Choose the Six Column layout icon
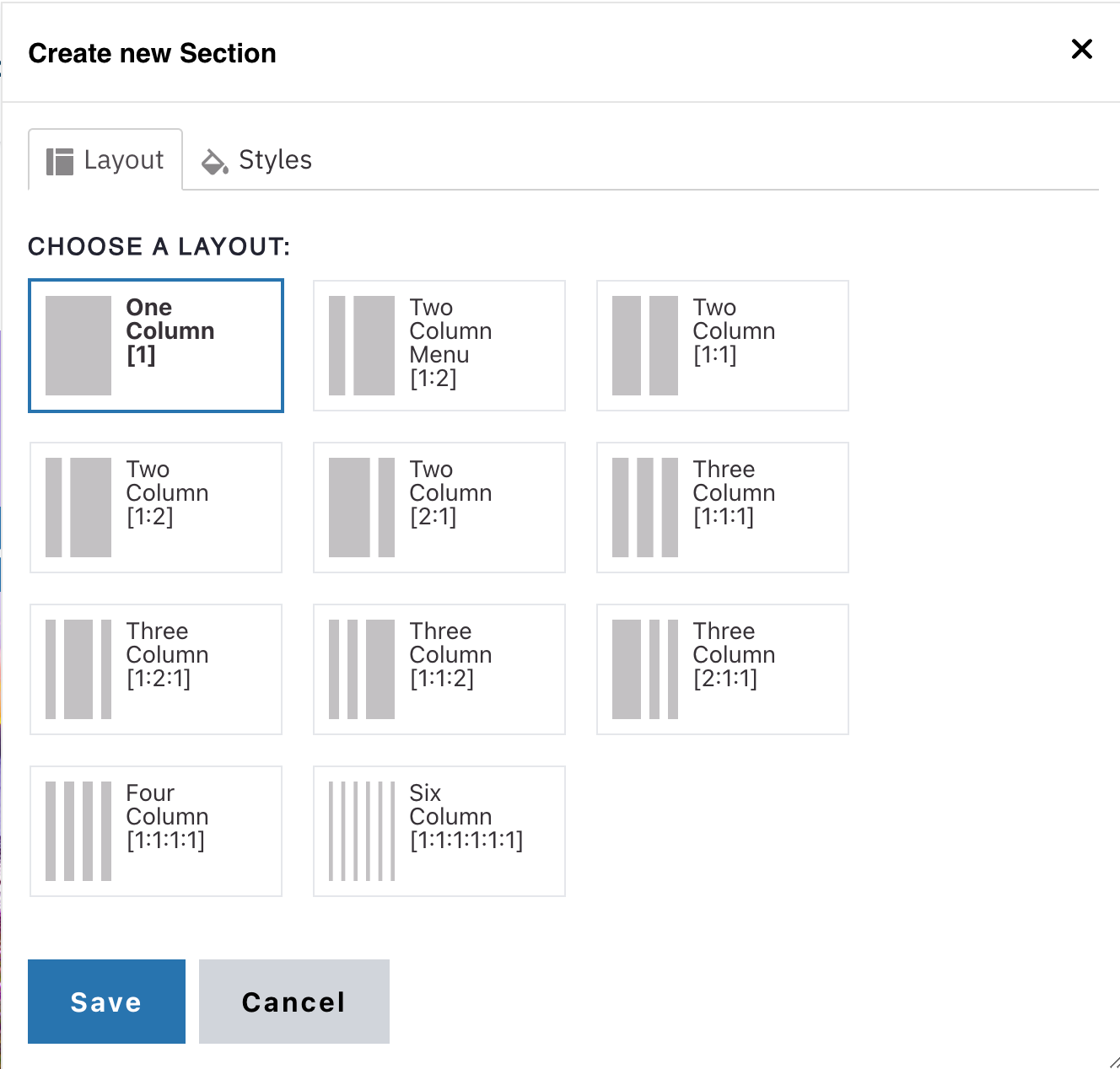Screen dimensions: 1120x1069 pos(362,831)
